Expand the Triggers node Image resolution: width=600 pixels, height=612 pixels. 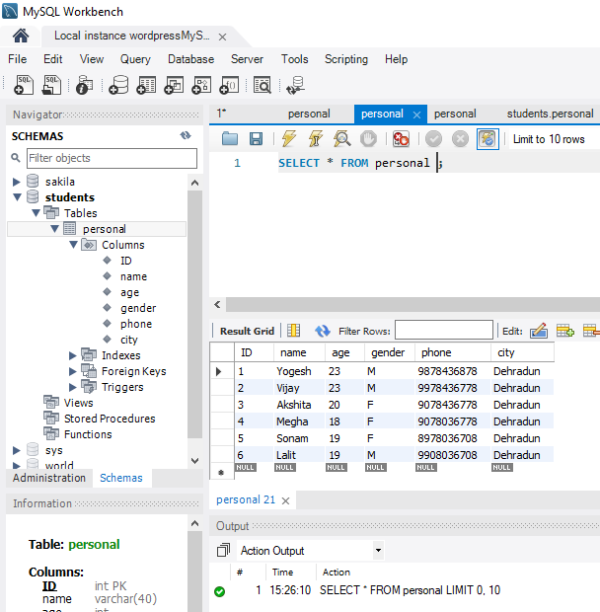tap(73, 387)
